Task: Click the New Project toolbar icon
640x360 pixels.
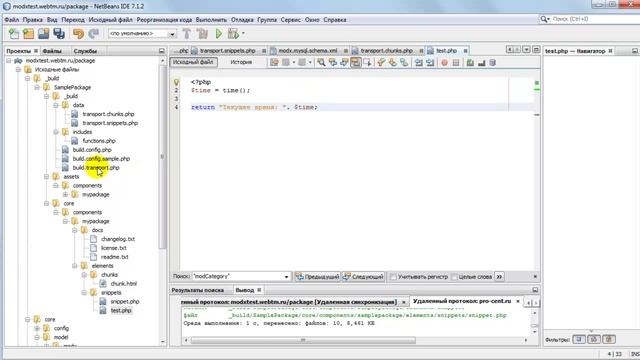Action: [29, 34]
